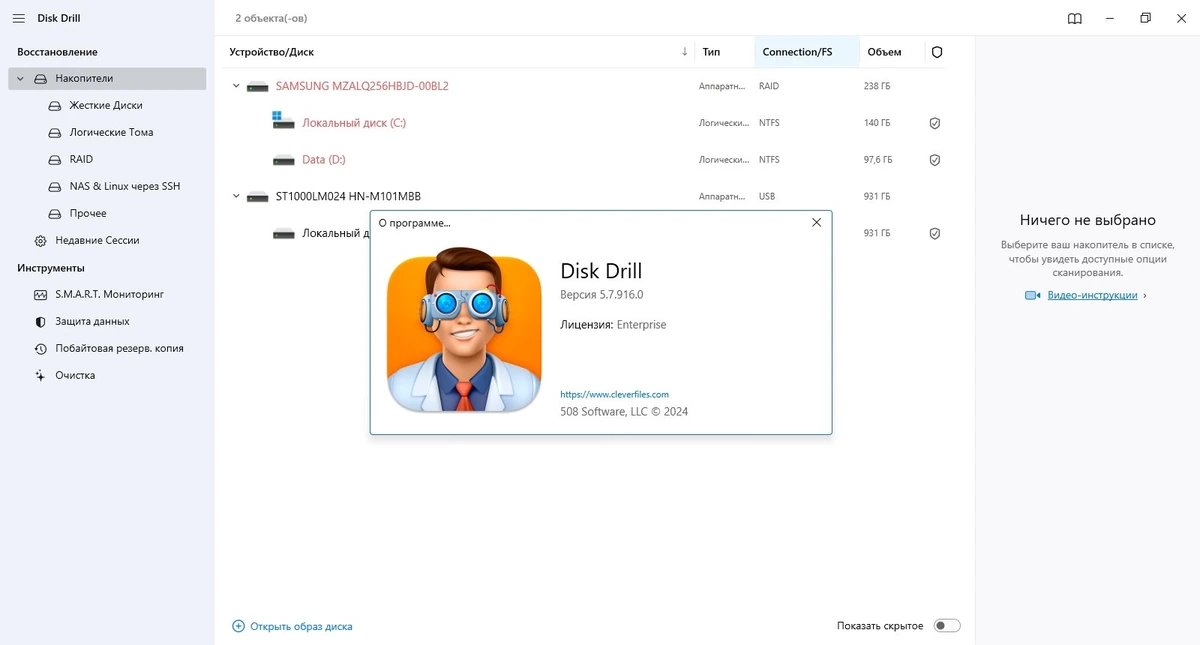Click the shield icon on Локальный диск (C:) row

click(935, 123)
